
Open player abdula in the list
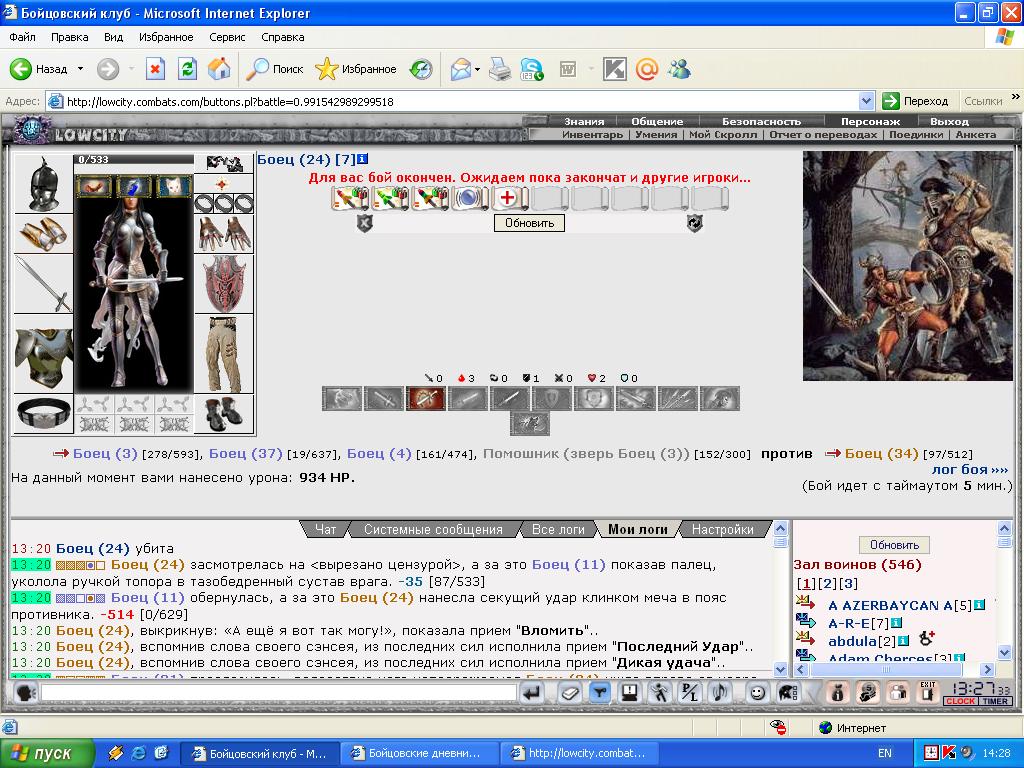pos(852,641)
